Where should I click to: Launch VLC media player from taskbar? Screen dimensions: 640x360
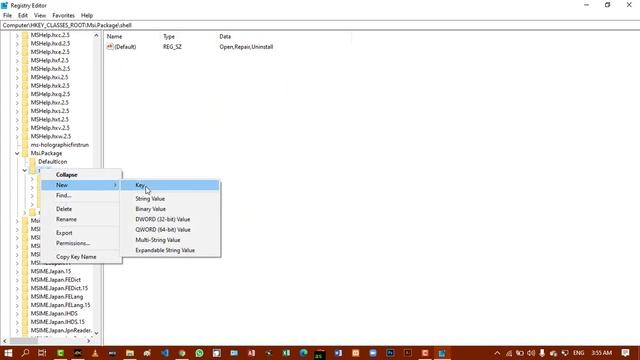pos(95,353)
